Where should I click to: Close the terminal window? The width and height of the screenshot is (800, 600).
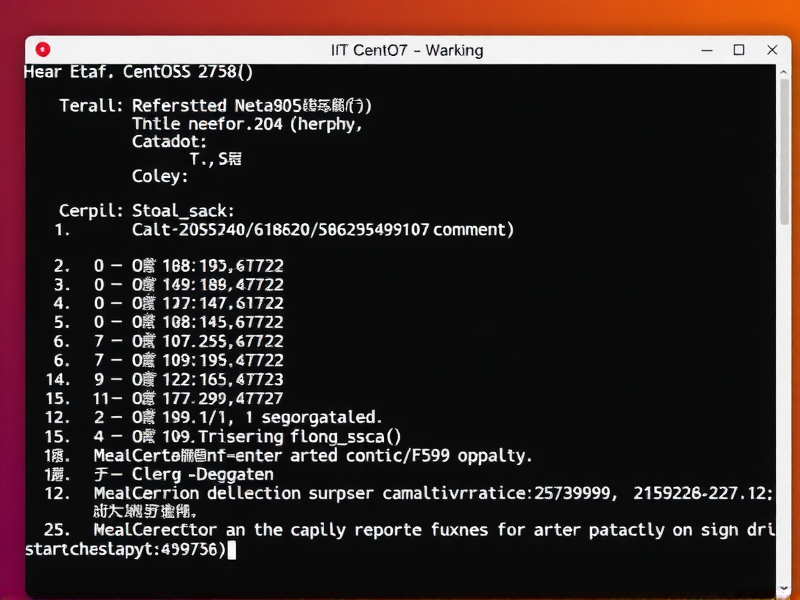click(x=772, y=49)
